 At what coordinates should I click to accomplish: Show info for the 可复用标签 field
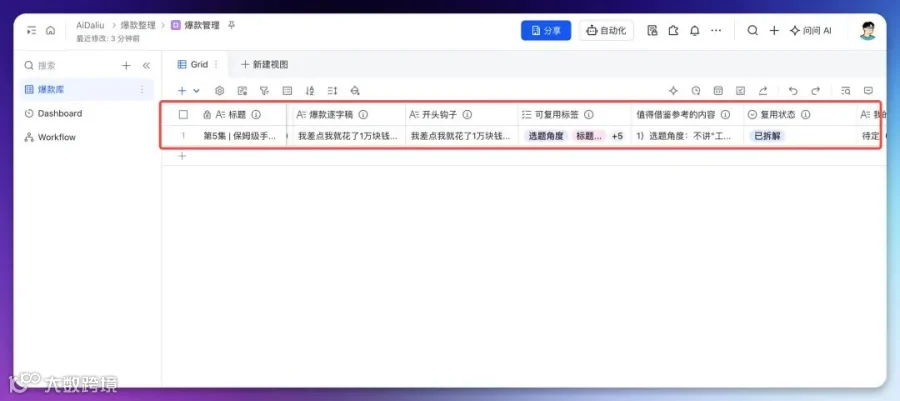[588, 115]
